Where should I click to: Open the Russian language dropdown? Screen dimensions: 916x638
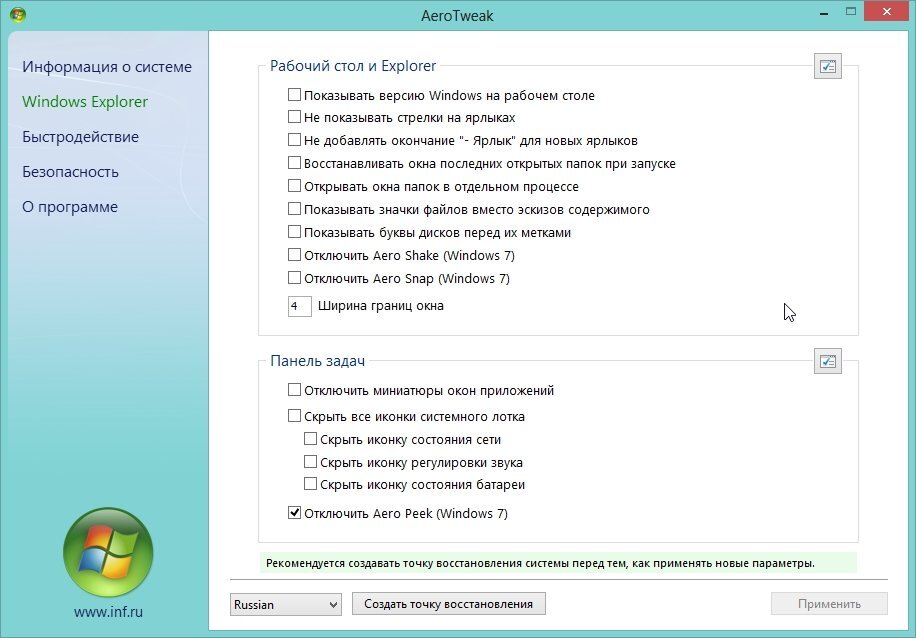click(286, 604)
